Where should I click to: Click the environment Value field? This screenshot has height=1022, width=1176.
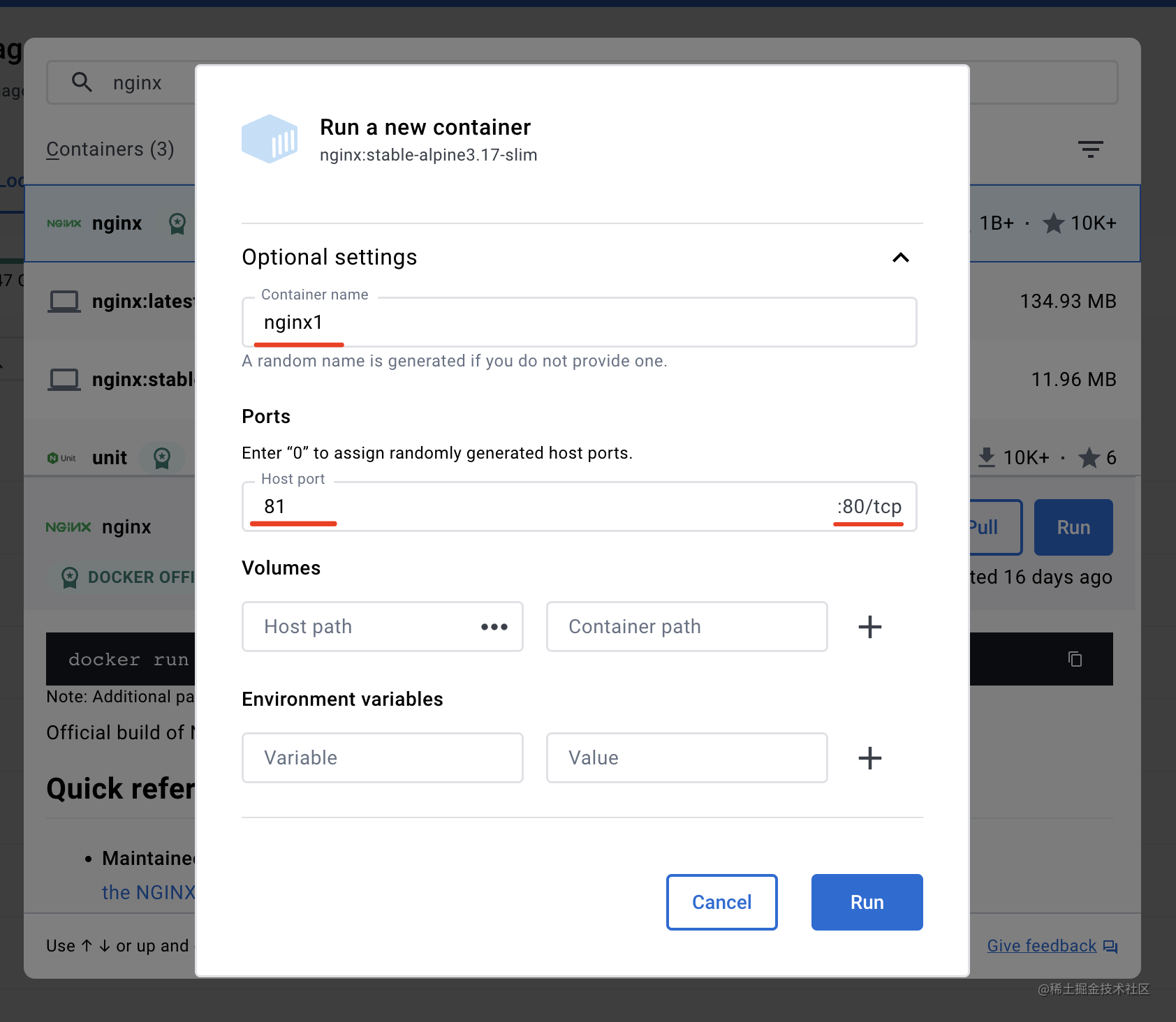click(x=686, y=758)
